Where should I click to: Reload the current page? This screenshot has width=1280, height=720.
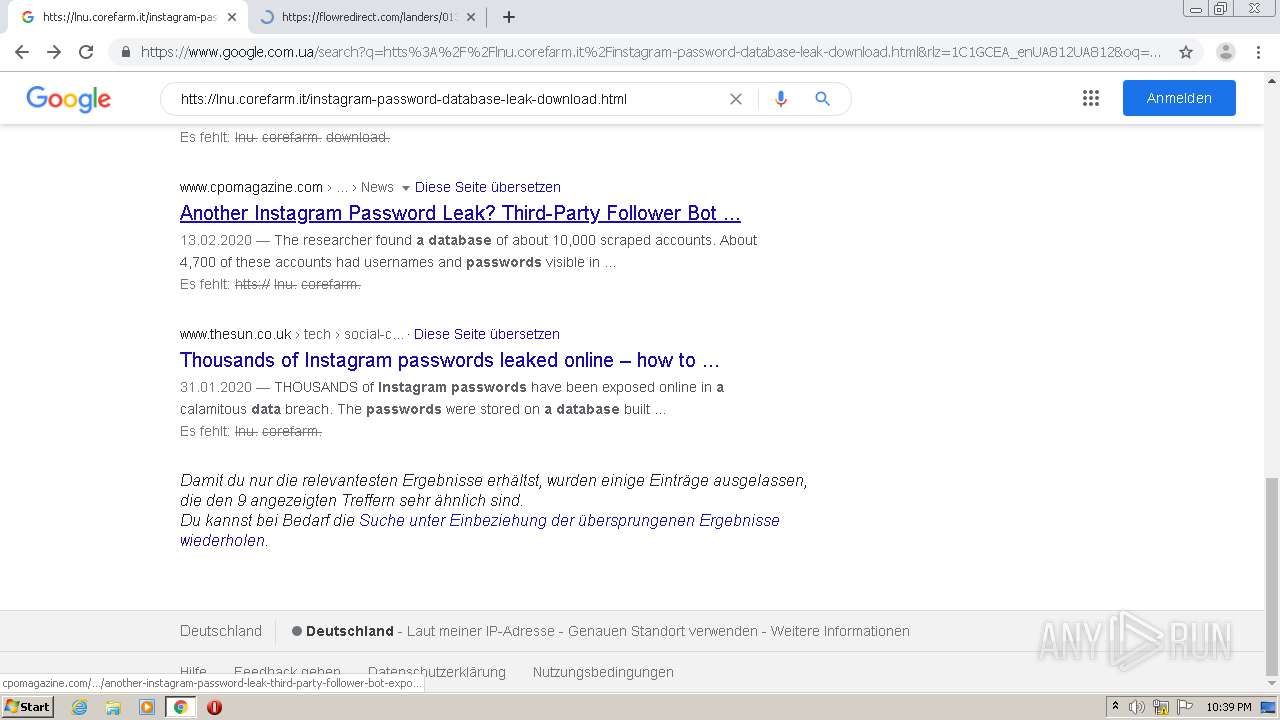(86, 52)
